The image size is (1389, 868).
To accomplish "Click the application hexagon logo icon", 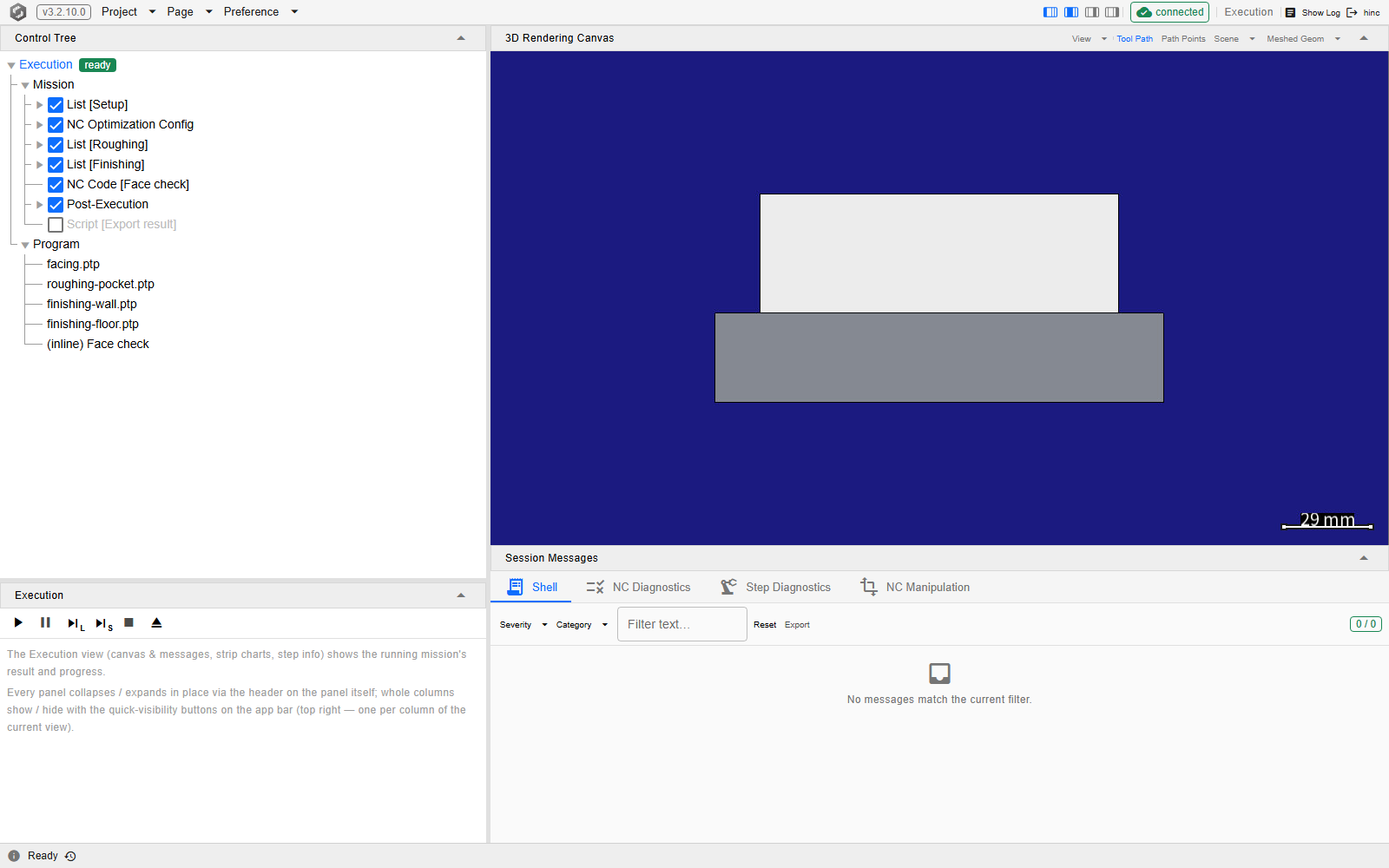I will pyautogui.click(x=17, y=12).
